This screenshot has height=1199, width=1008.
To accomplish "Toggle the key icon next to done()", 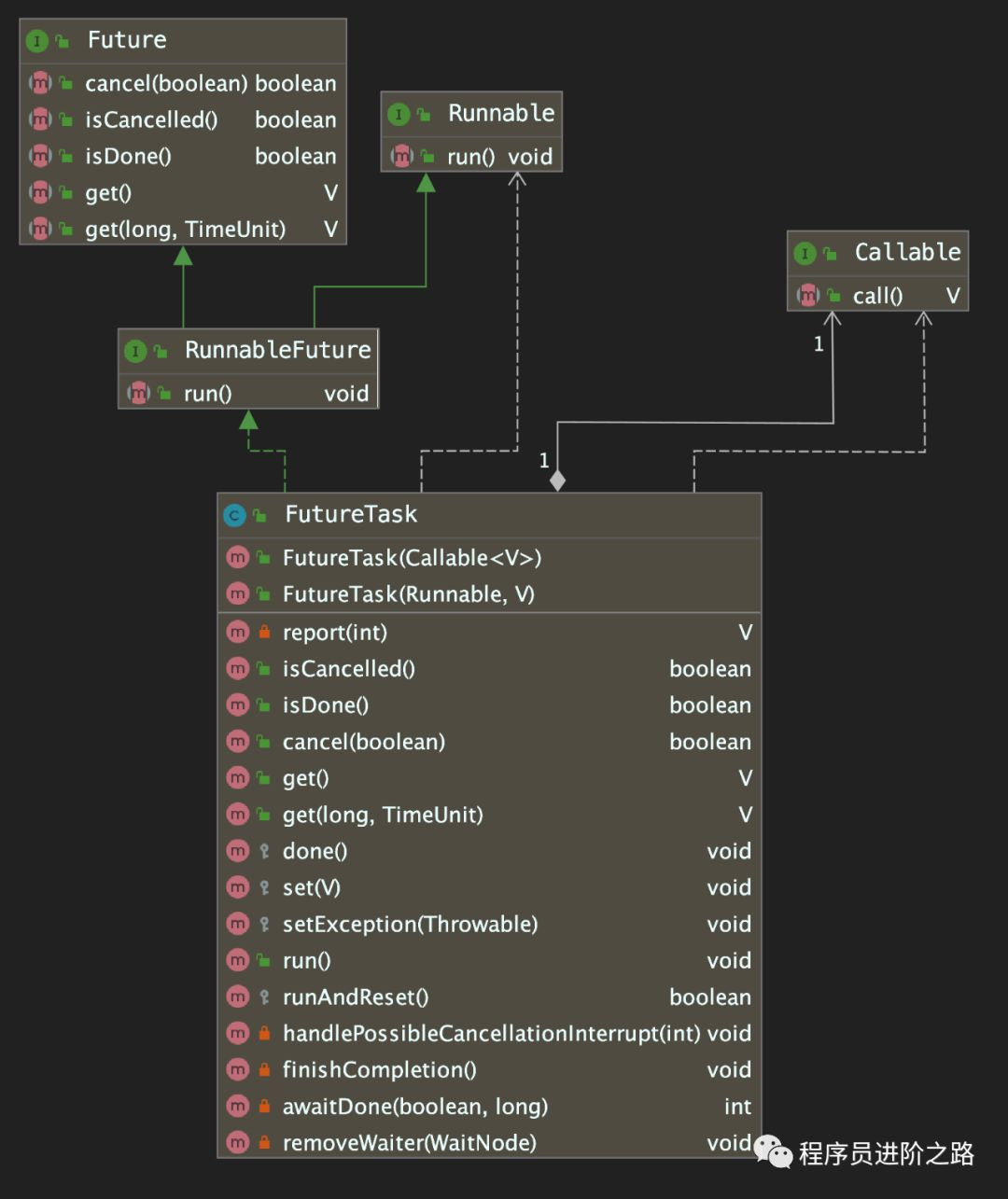I will tap(262, 850).
